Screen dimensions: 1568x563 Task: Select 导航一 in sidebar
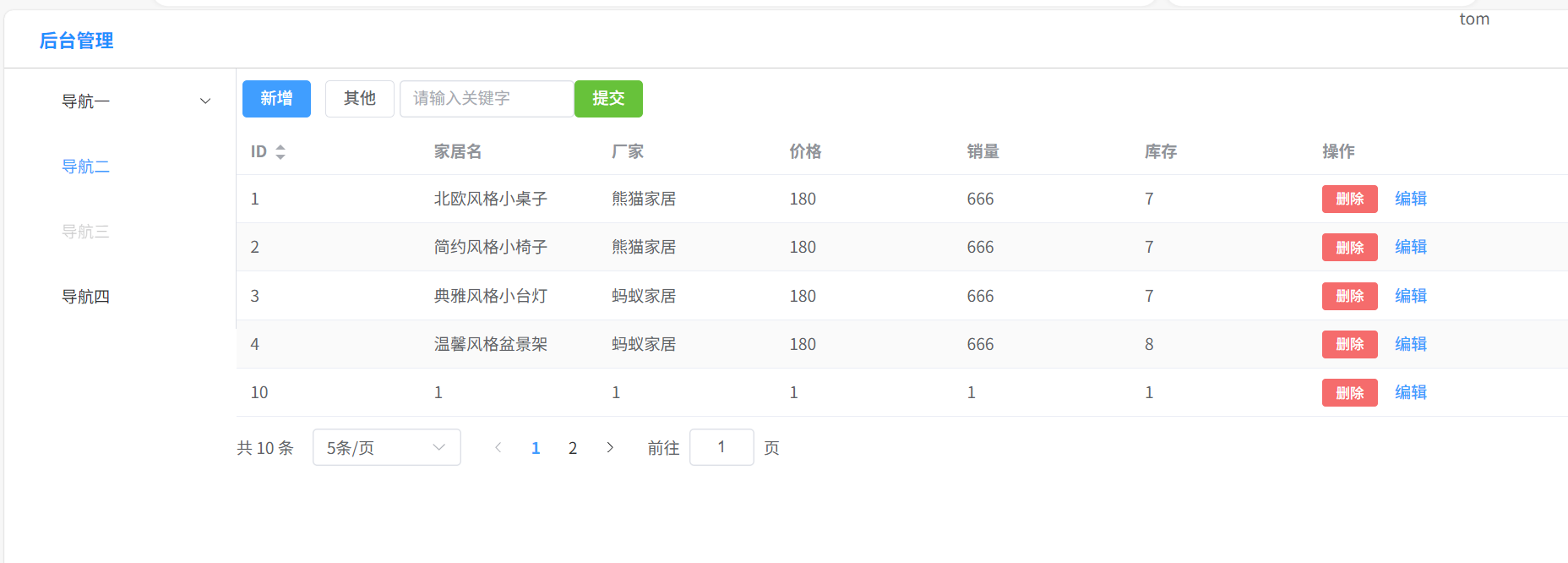pos(85,101)
